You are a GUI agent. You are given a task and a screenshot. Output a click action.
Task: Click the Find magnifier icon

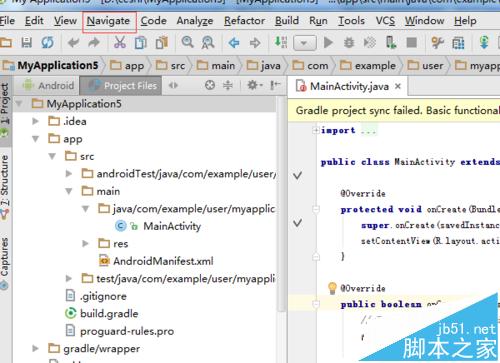187,42
